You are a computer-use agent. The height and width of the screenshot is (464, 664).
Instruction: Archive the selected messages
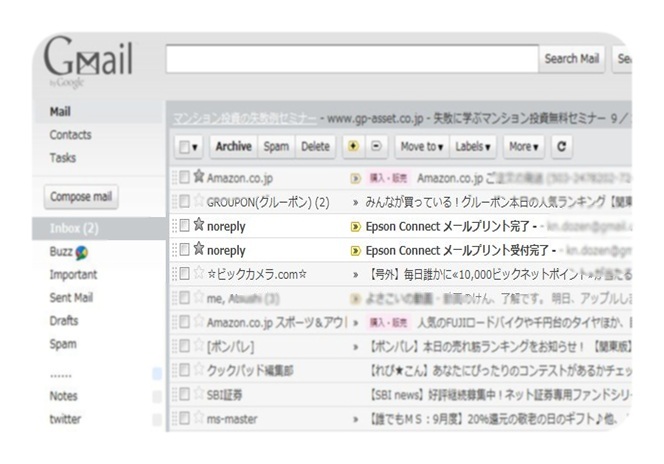click(233, 146)
